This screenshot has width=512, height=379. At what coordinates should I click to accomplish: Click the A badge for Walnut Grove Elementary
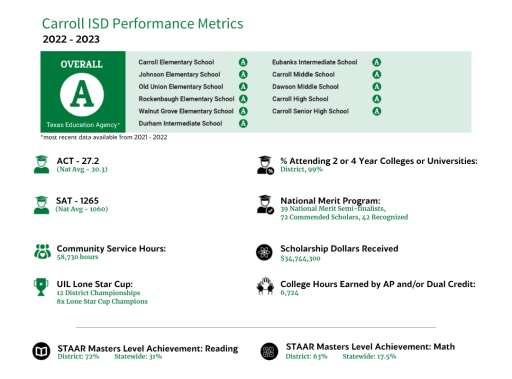[x=243, y=111]
